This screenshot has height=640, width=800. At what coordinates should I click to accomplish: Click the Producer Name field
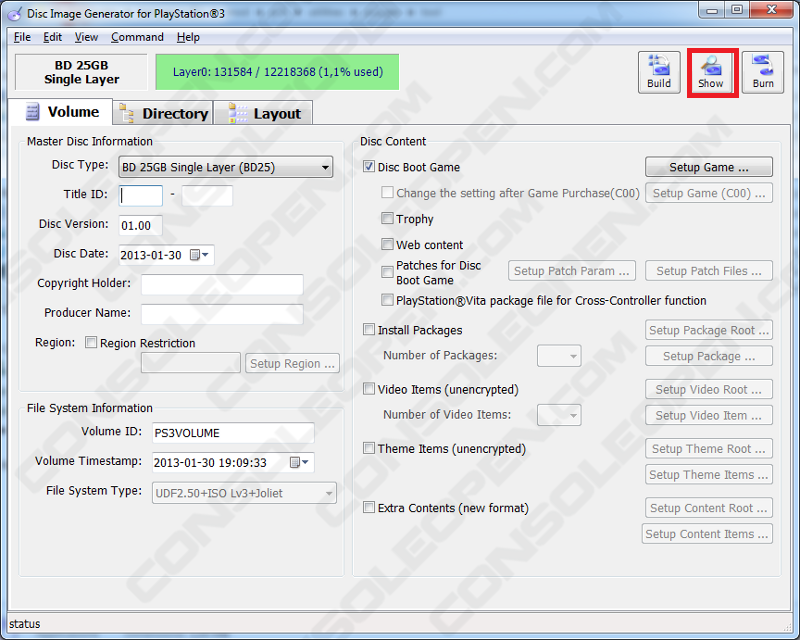[x=222, y=314]
